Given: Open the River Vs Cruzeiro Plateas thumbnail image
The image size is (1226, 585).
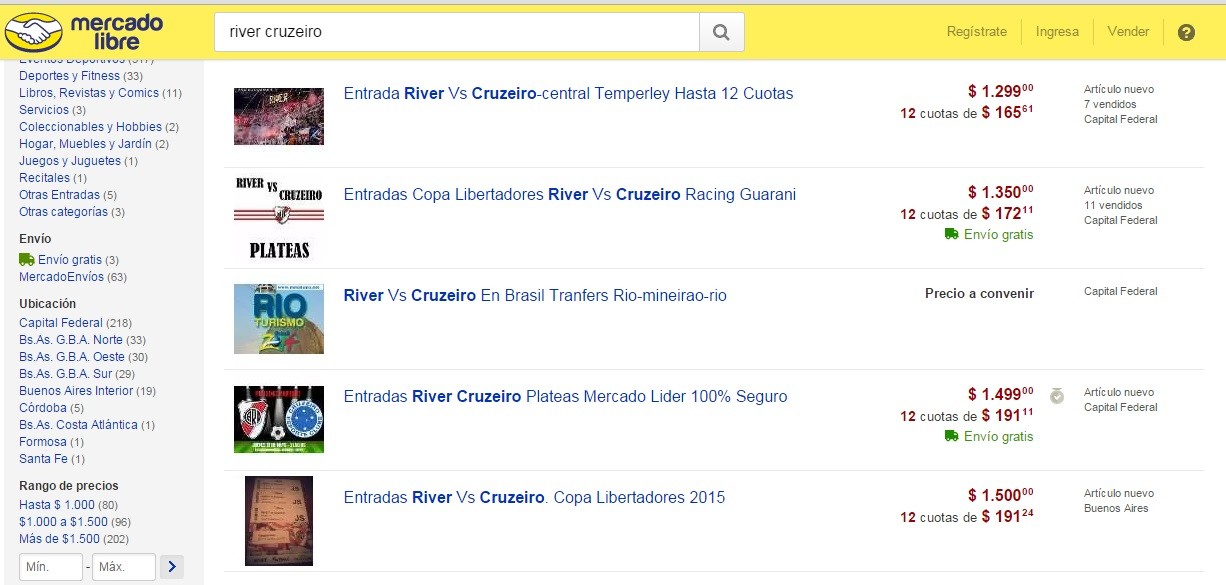Looking at the screenshot, I should click(279, 419).
